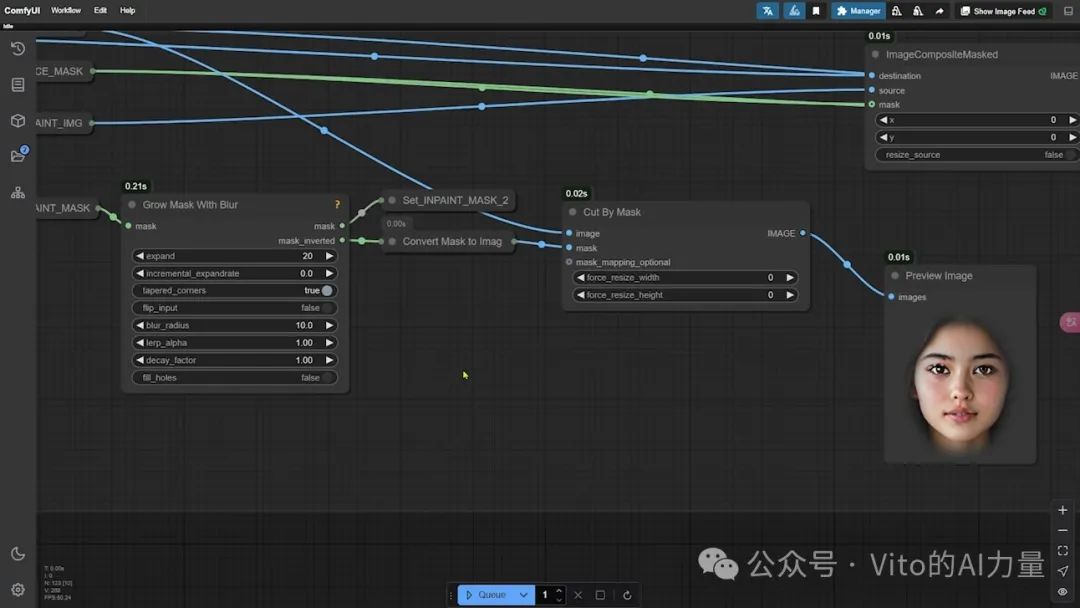Increase force_resize_width right arrow
The width and height of the screenshot is (1080, 608).
coord(790,277)
